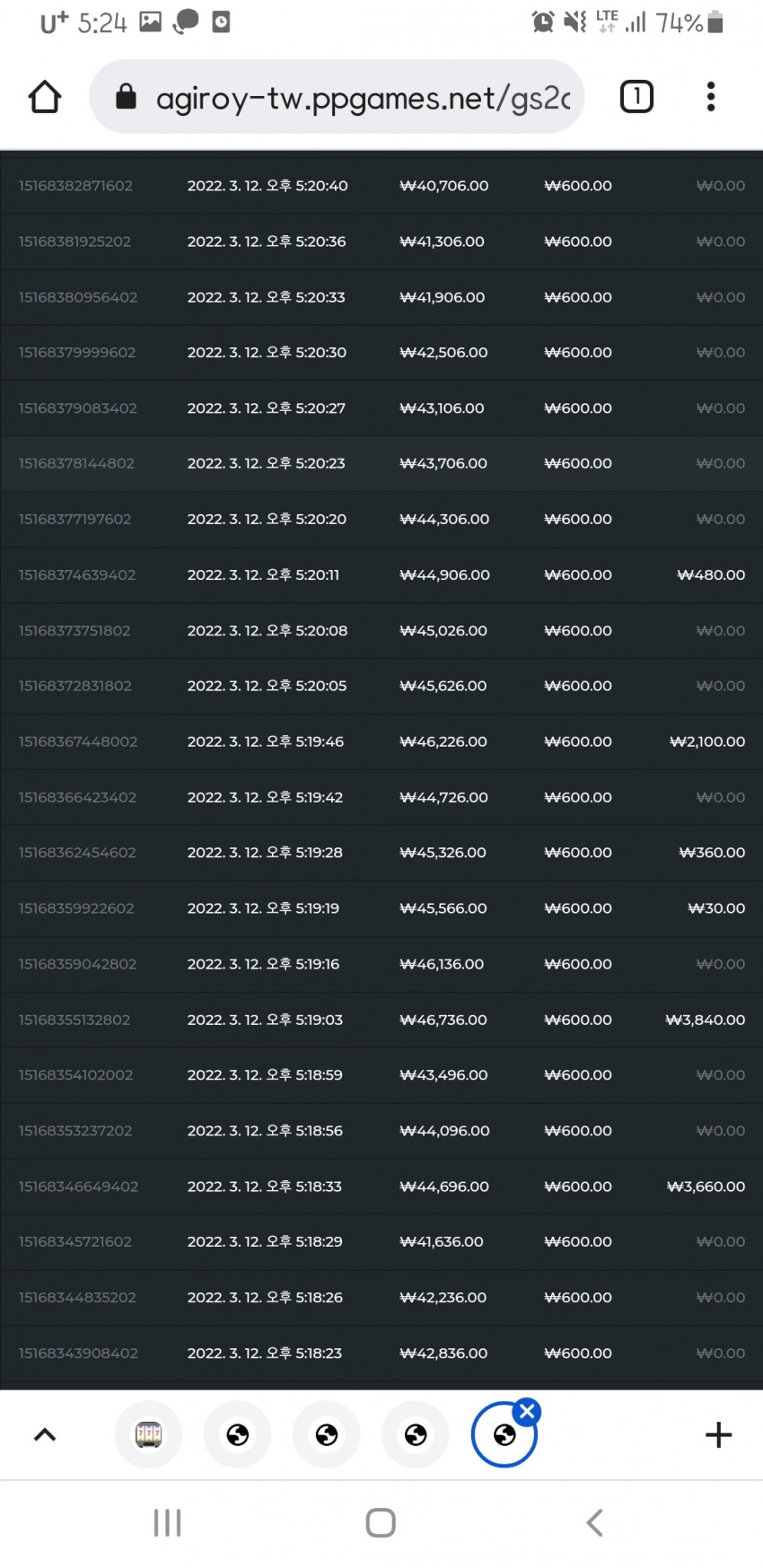Open round ID 15168382871602
Viewport: 763px width, 1568px height.
(75, 186)
